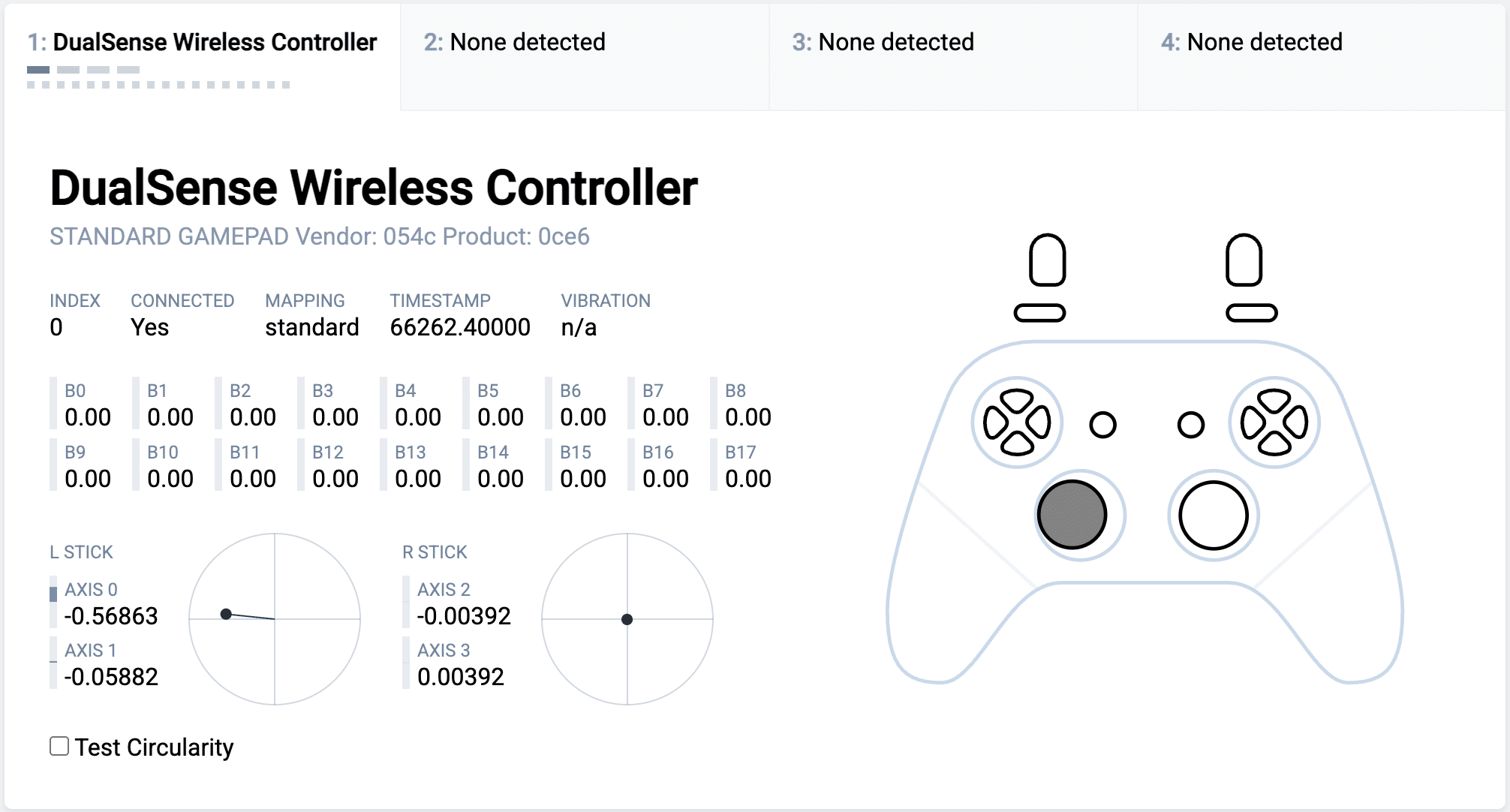Click the B15 button value

coord(583,479)
